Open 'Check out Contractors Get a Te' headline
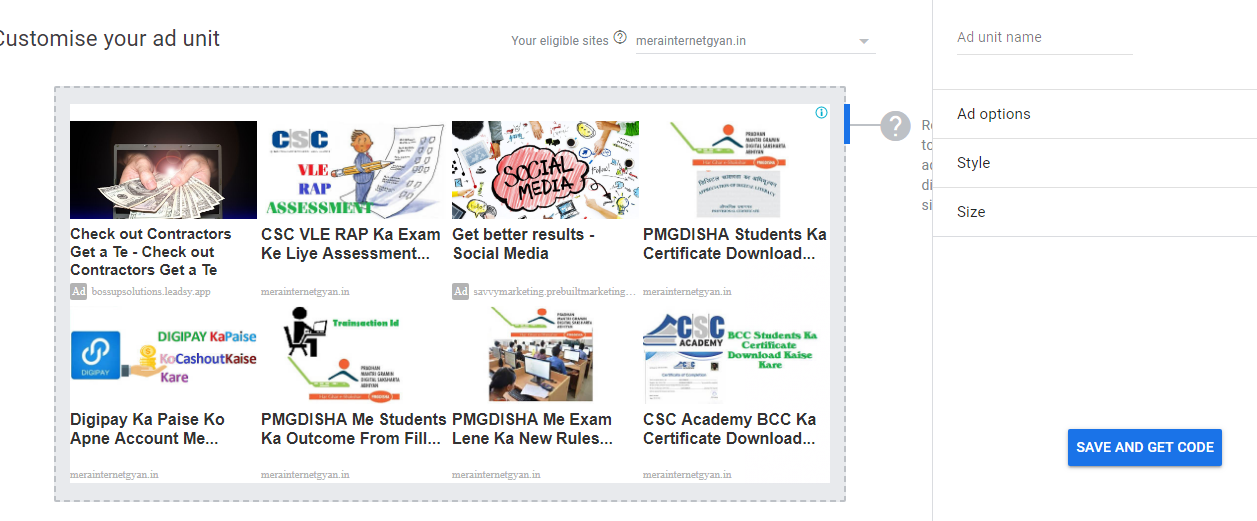Screen dimensions: 1257x521 click(x=151, y=252)
